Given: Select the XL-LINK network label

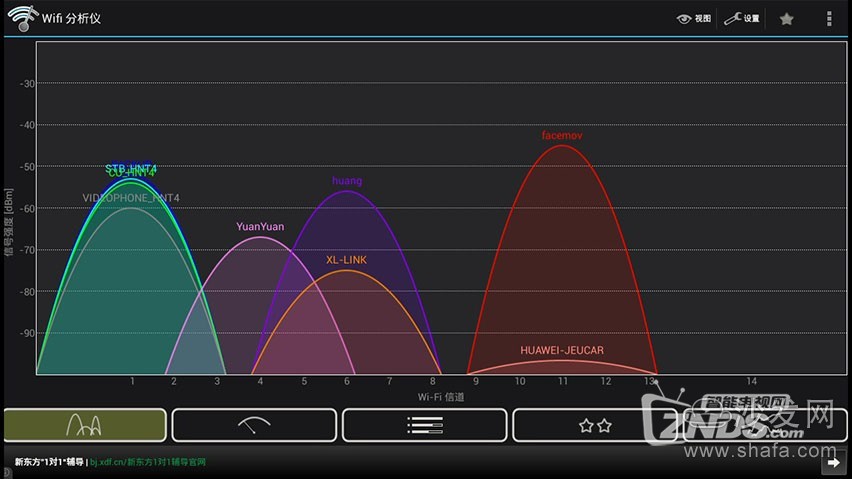Looking at the screenshot, I should pos(346,260).
